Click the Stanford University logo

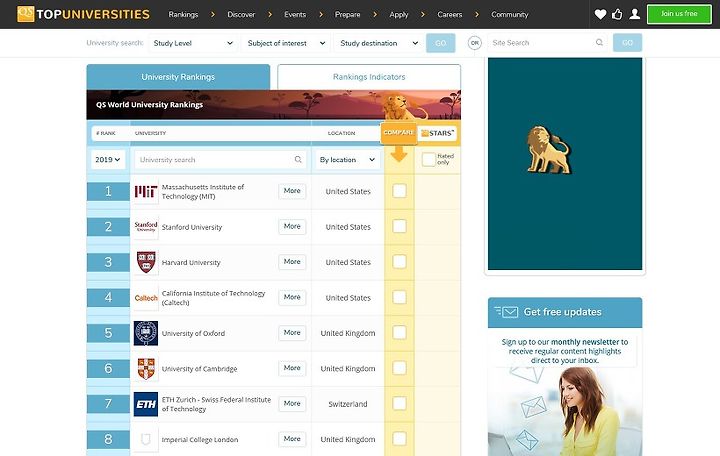(x=146, y=226)
